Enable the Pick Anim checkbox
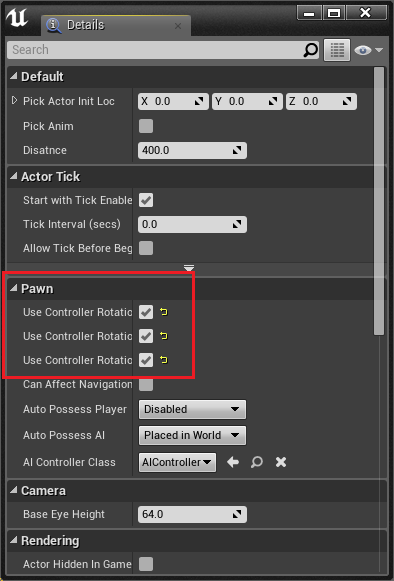 (x=146, y=126)
